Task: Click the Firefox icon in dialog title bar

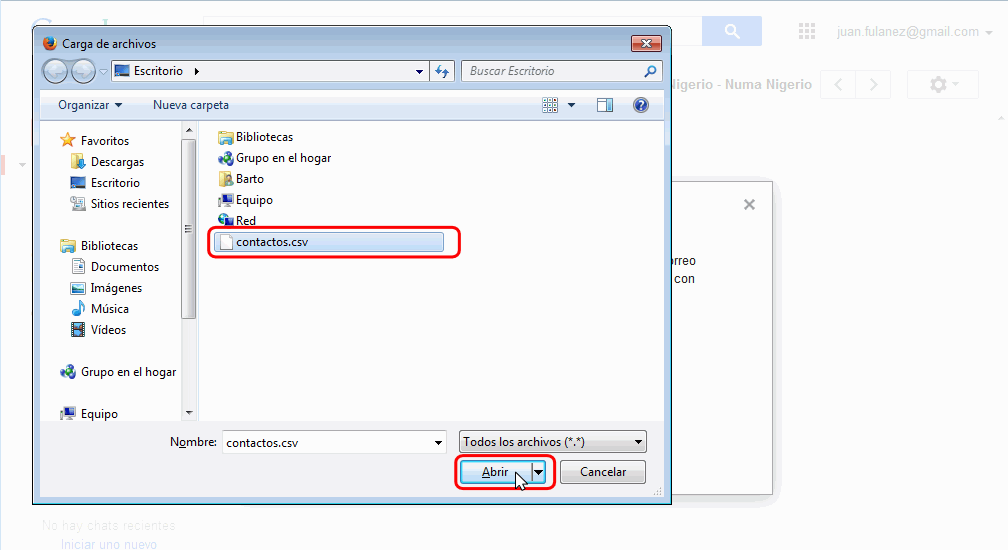Action: (x=50, y=43)
